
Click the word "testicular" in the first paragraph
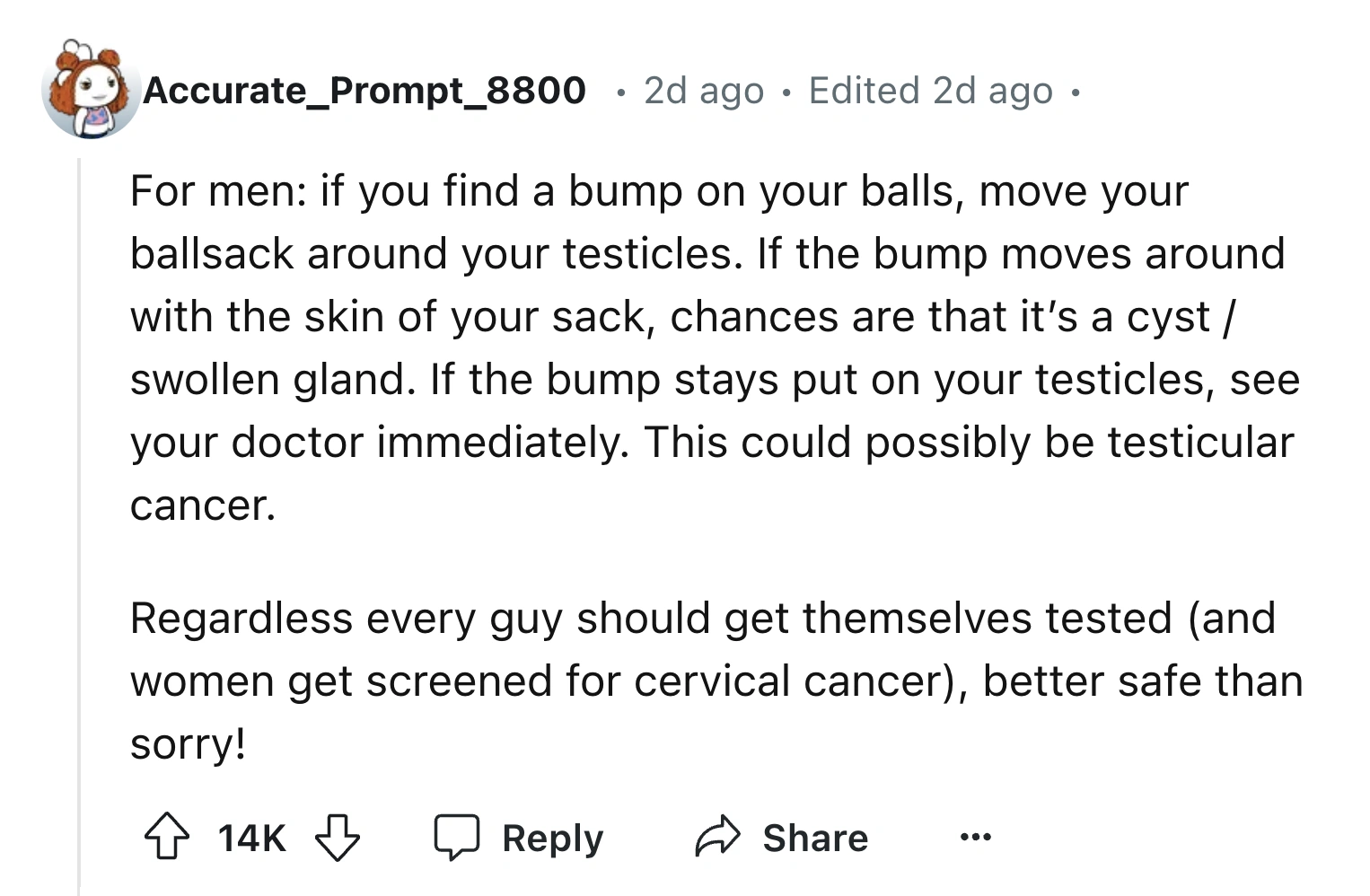tap(1200, 443)
